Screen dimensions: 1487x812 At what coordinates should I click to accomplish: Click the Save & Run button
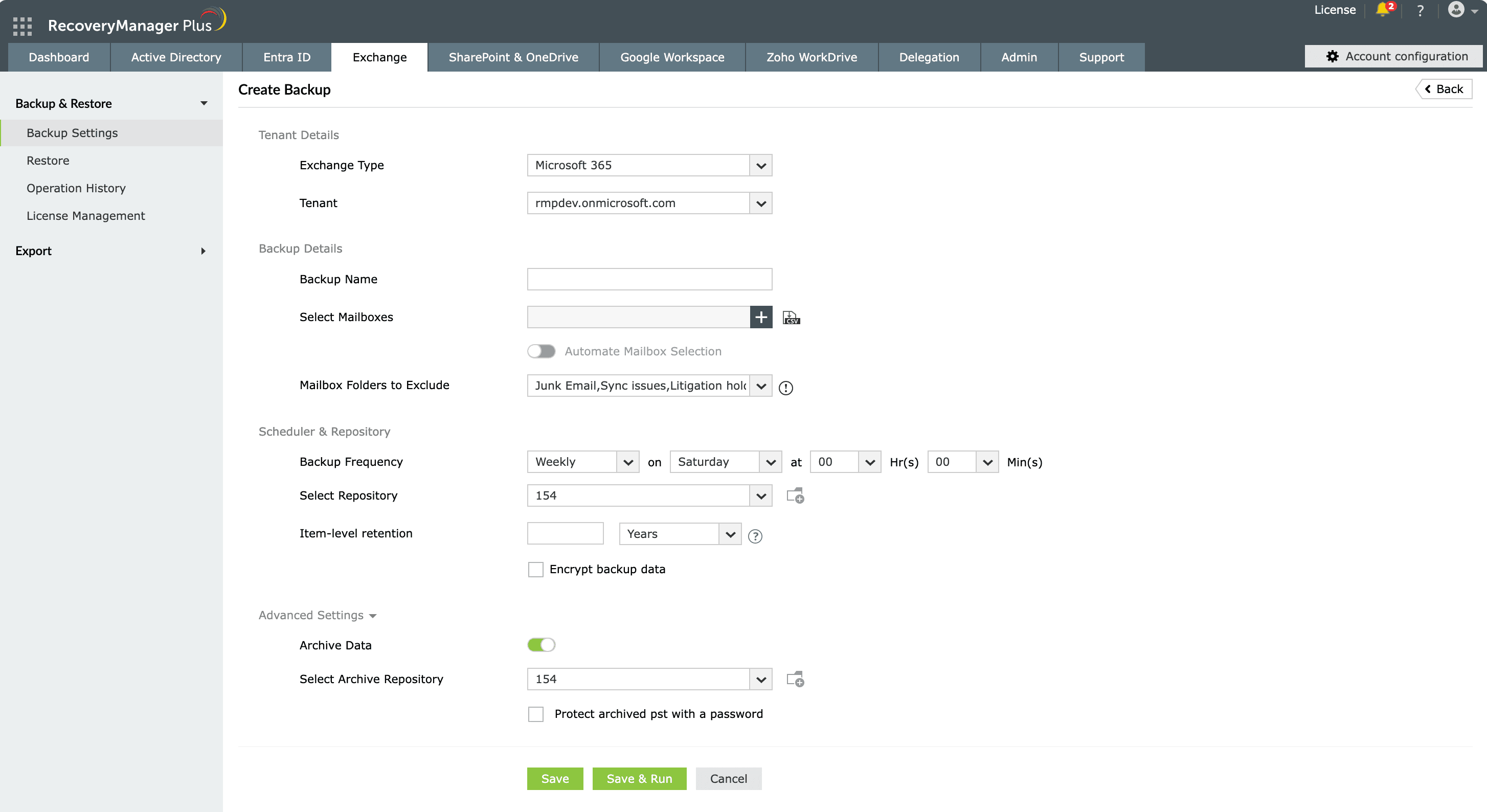[639, 779]
